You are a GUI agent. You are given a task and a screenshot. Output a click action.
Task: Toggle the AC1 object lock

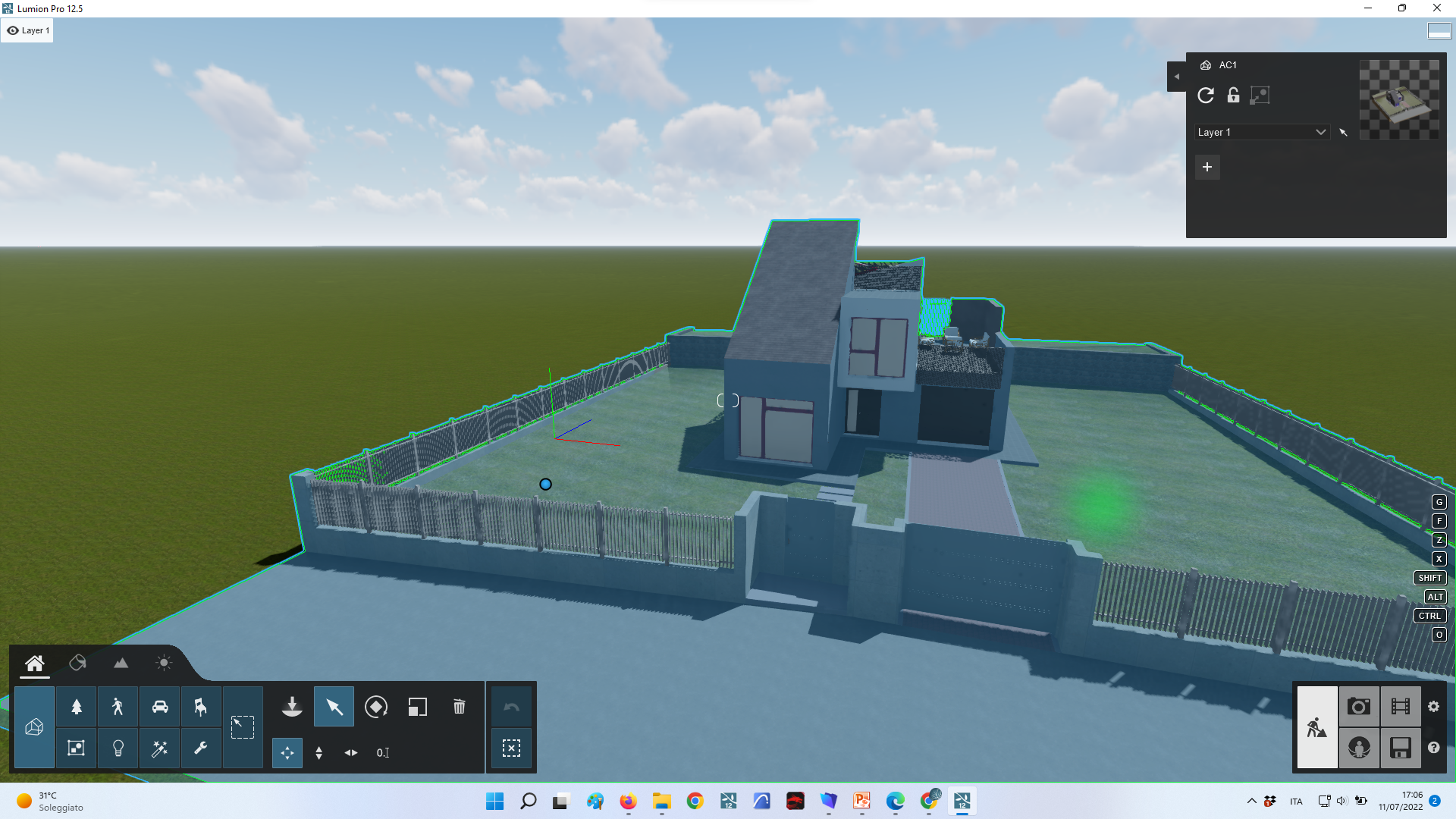[1233, 96]
